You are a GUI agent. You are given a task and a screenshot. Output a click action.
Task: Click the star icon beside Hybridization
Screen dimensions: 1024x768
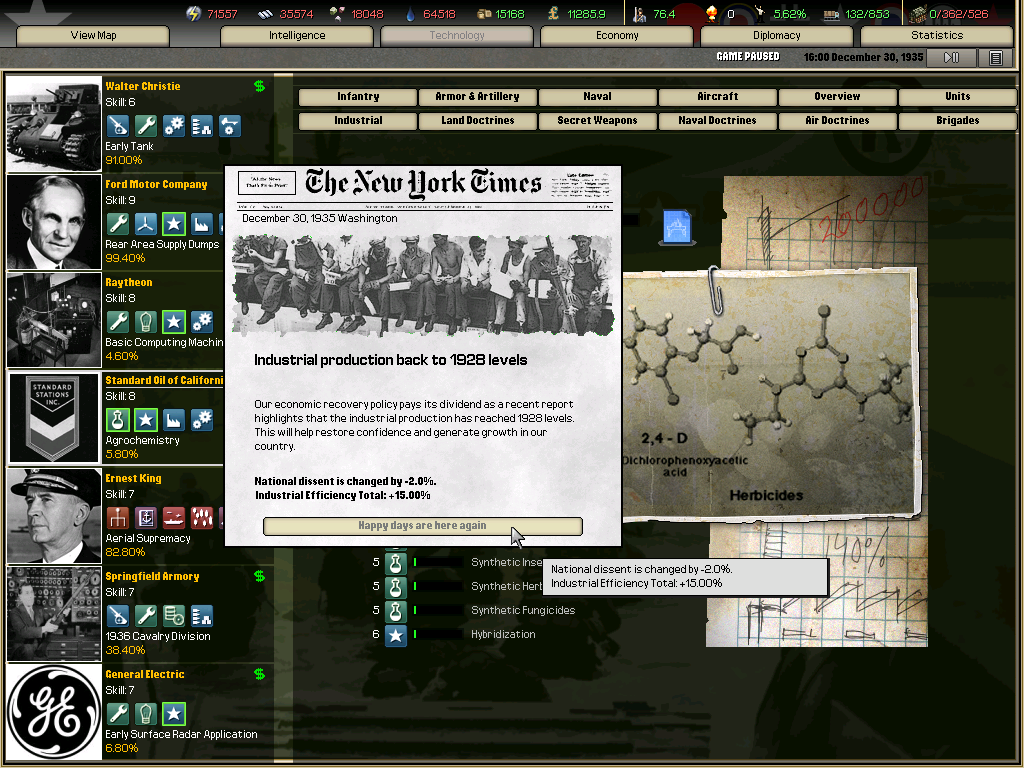396,634
